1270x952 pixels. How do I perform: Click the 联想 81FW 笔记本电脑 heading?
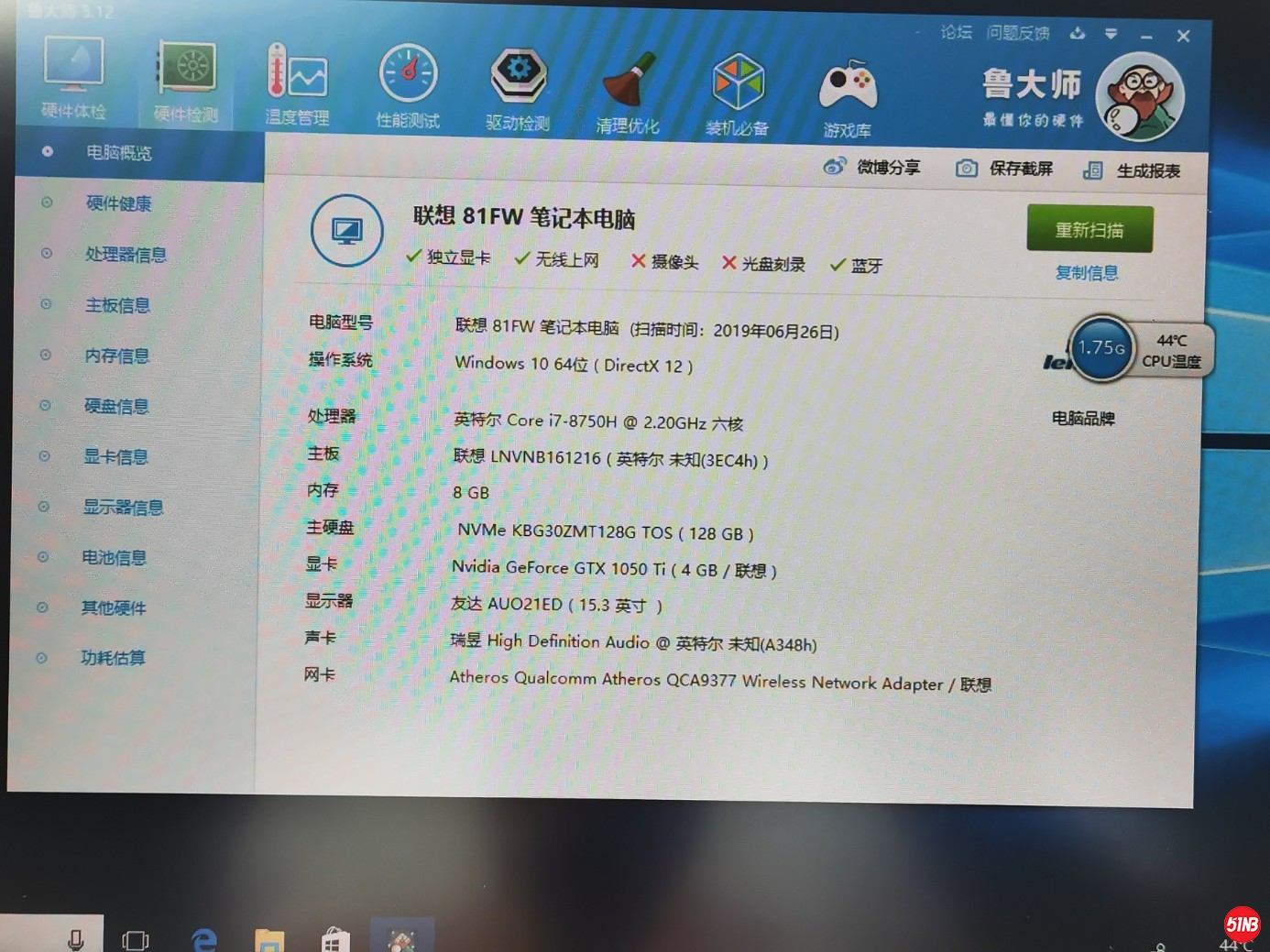pyautogui.click(x=523, y=217)
